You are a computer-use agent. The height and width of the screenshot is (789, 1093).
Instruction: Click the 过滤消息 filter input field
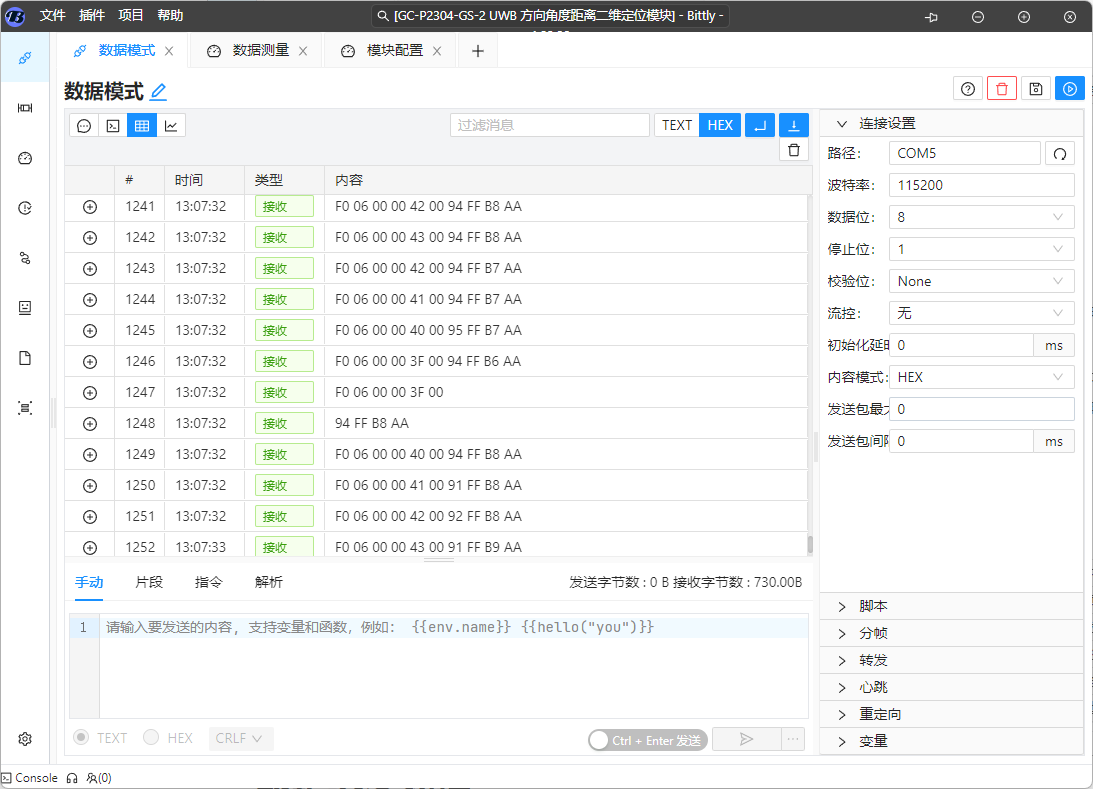point(549,125)
